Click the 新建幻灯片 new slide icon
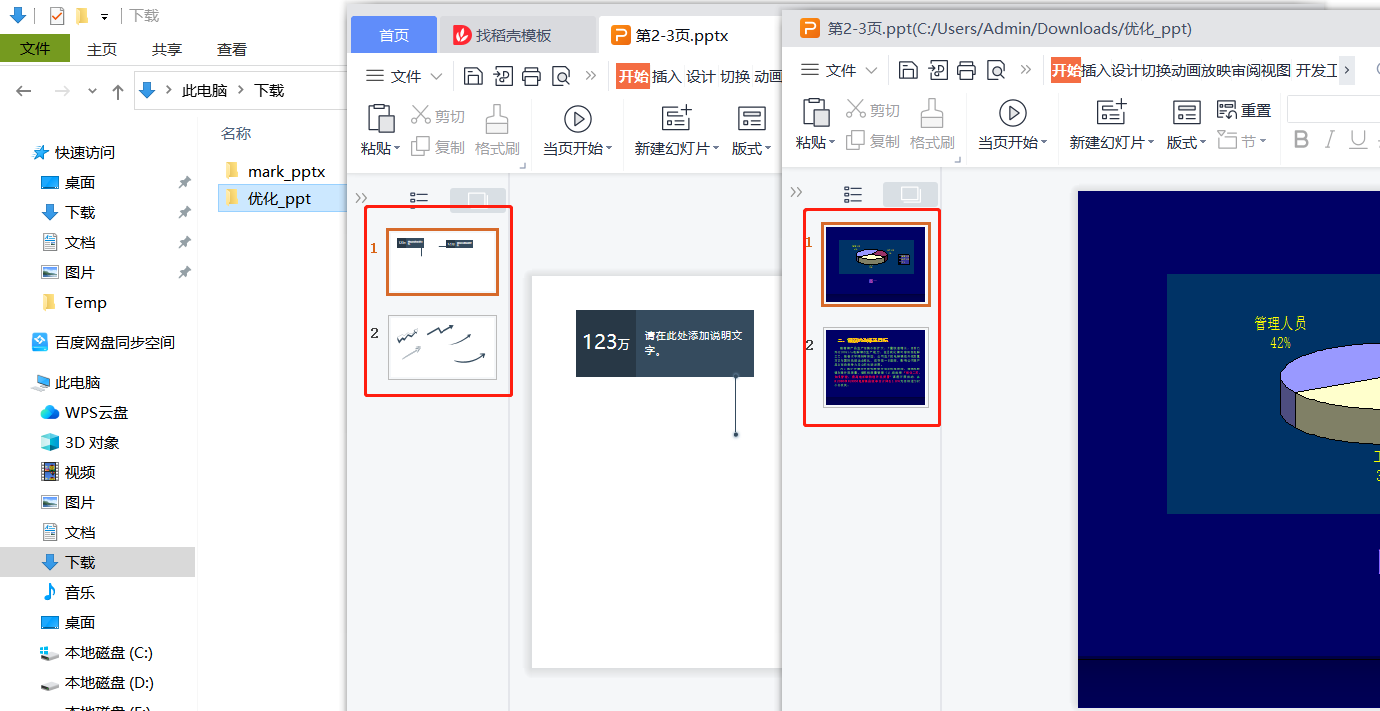Image resolution: width=1380 pixels, height=711 pixels. tap(1108, 125)
